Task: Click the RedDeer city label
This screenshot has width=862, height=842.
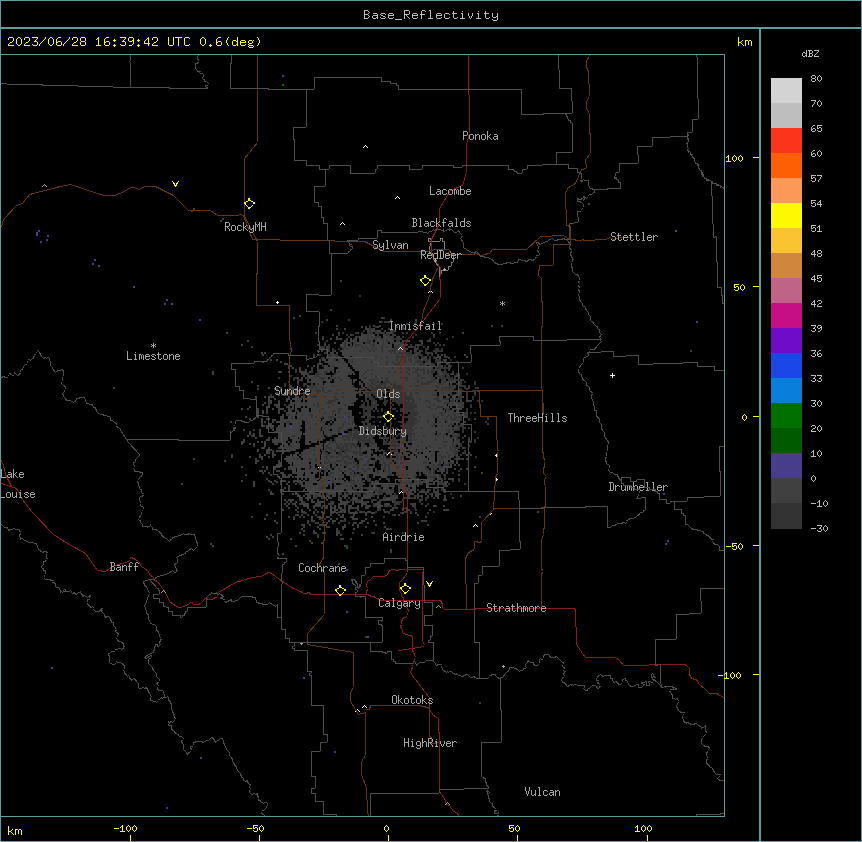Action: (441, 255)
